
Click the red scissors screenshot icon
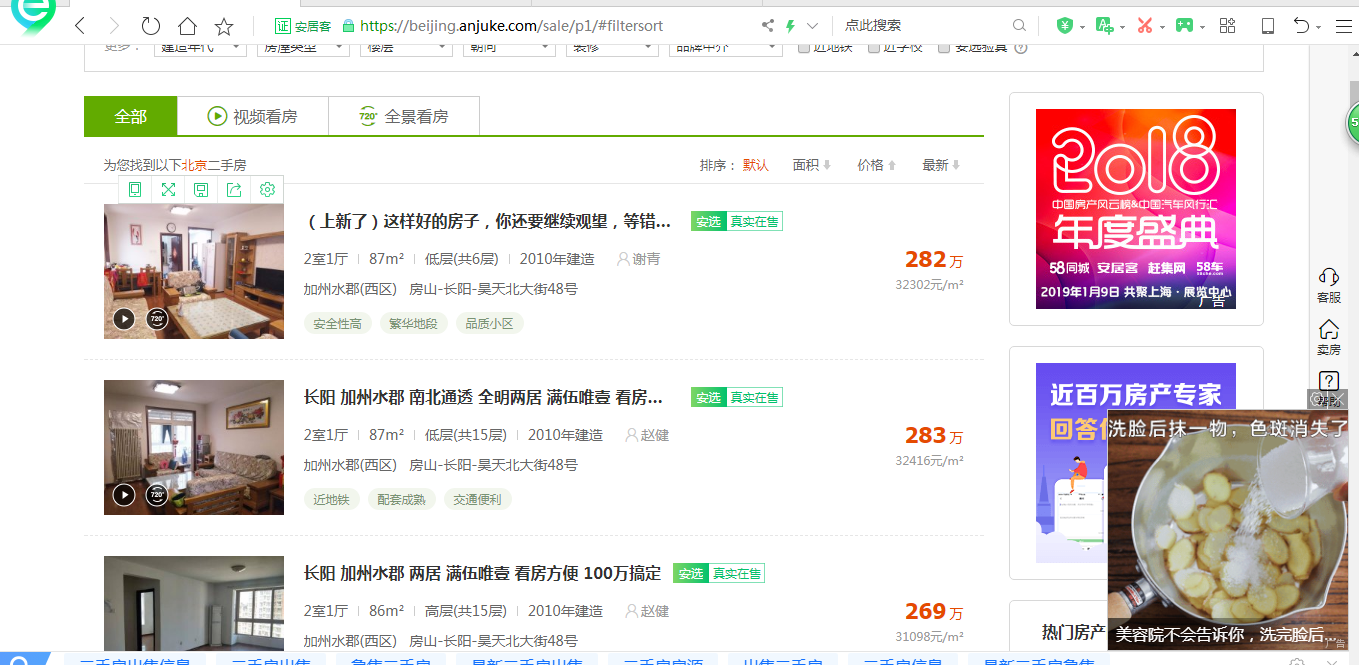click(x=1145, y=26)
